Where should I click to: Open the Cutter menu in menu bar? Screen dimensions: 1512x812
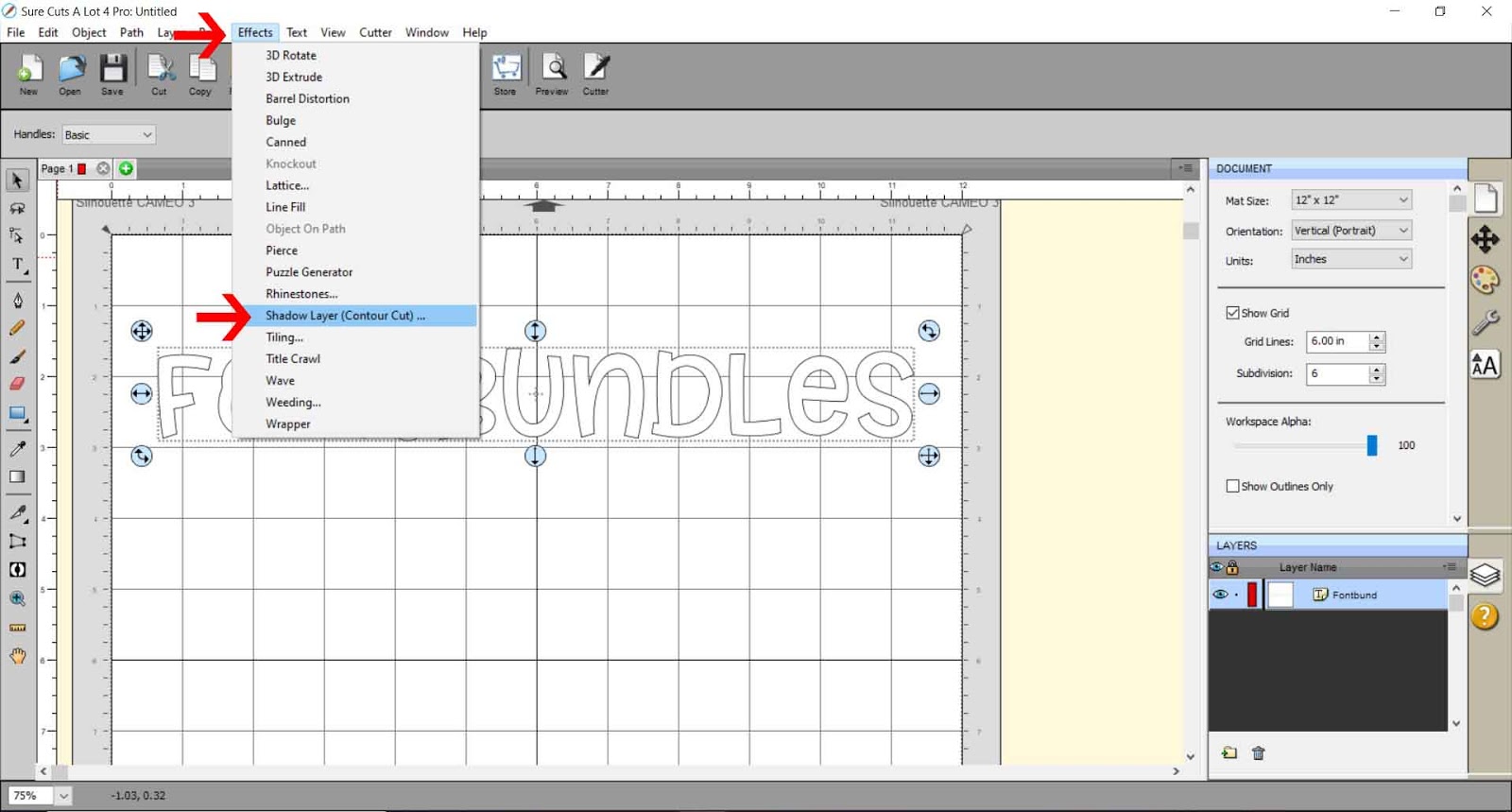point(375,32)
